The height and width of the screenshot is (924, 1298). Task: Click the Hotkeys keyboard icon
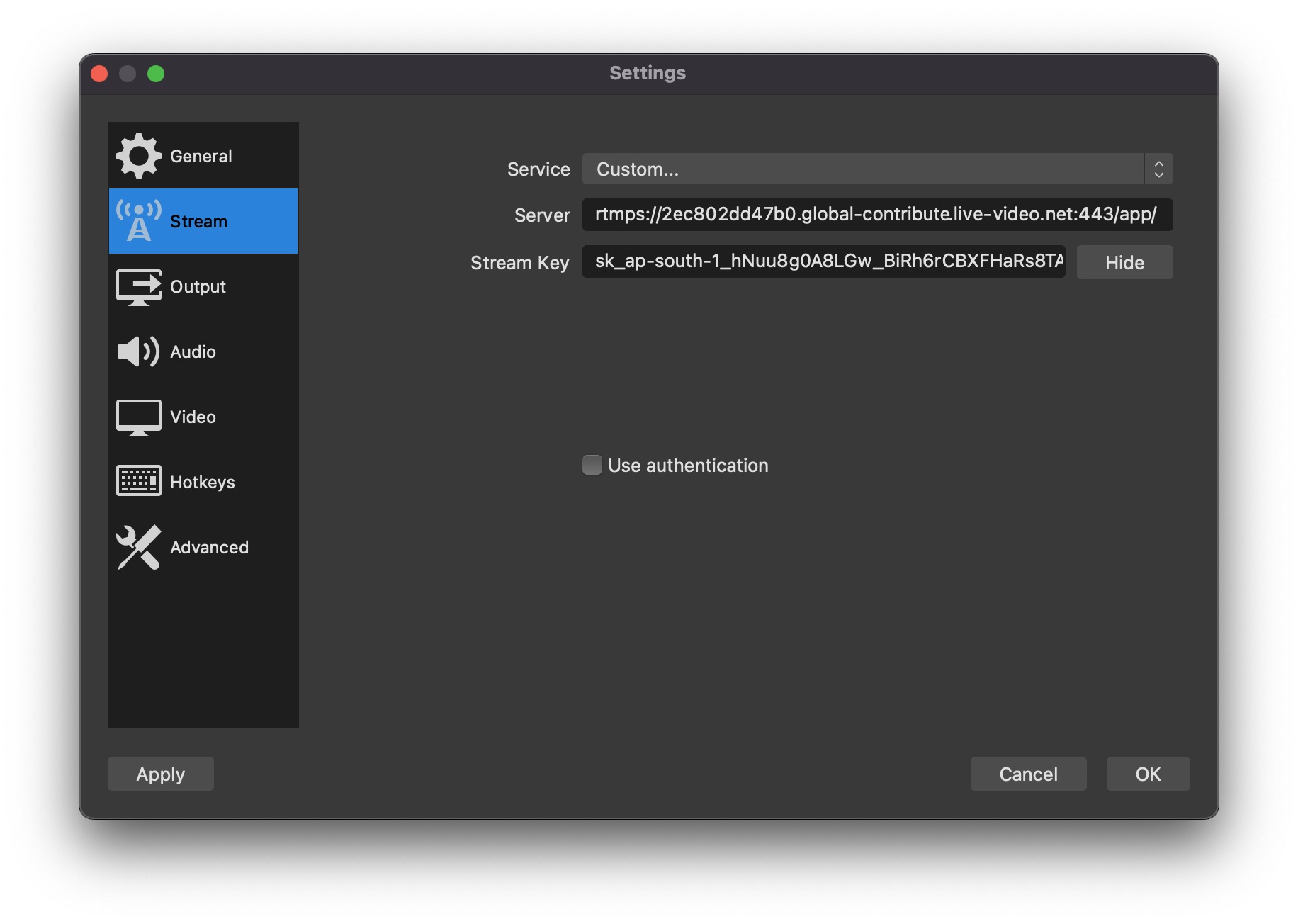pyautogui.click(x=138, y=481)
